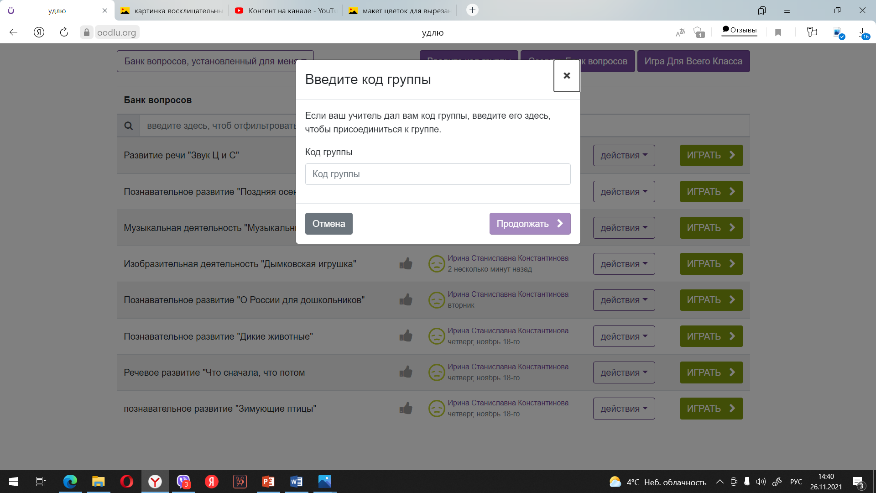The height and width of the screenshot is (493, 876).
Task: Close the group code dialog with X
Action: tap(566, 76)
